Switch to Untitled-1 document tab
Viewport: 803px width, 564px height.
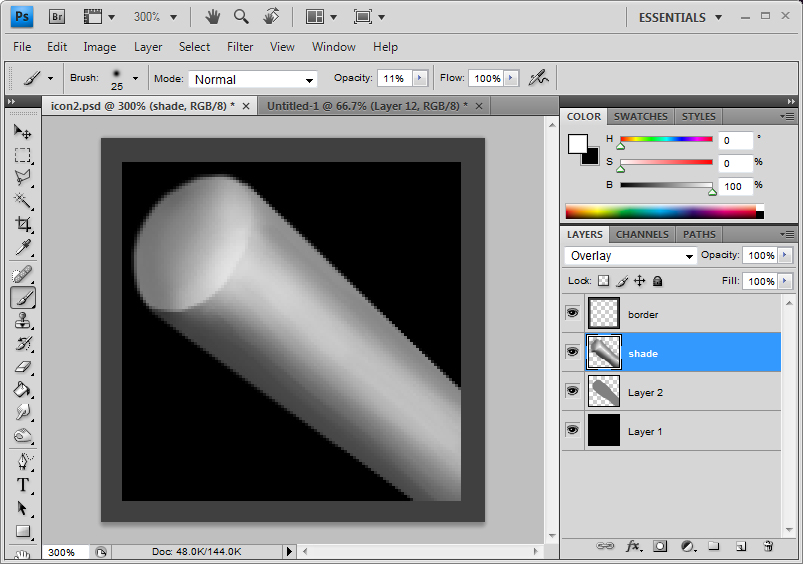coord(374,106)
